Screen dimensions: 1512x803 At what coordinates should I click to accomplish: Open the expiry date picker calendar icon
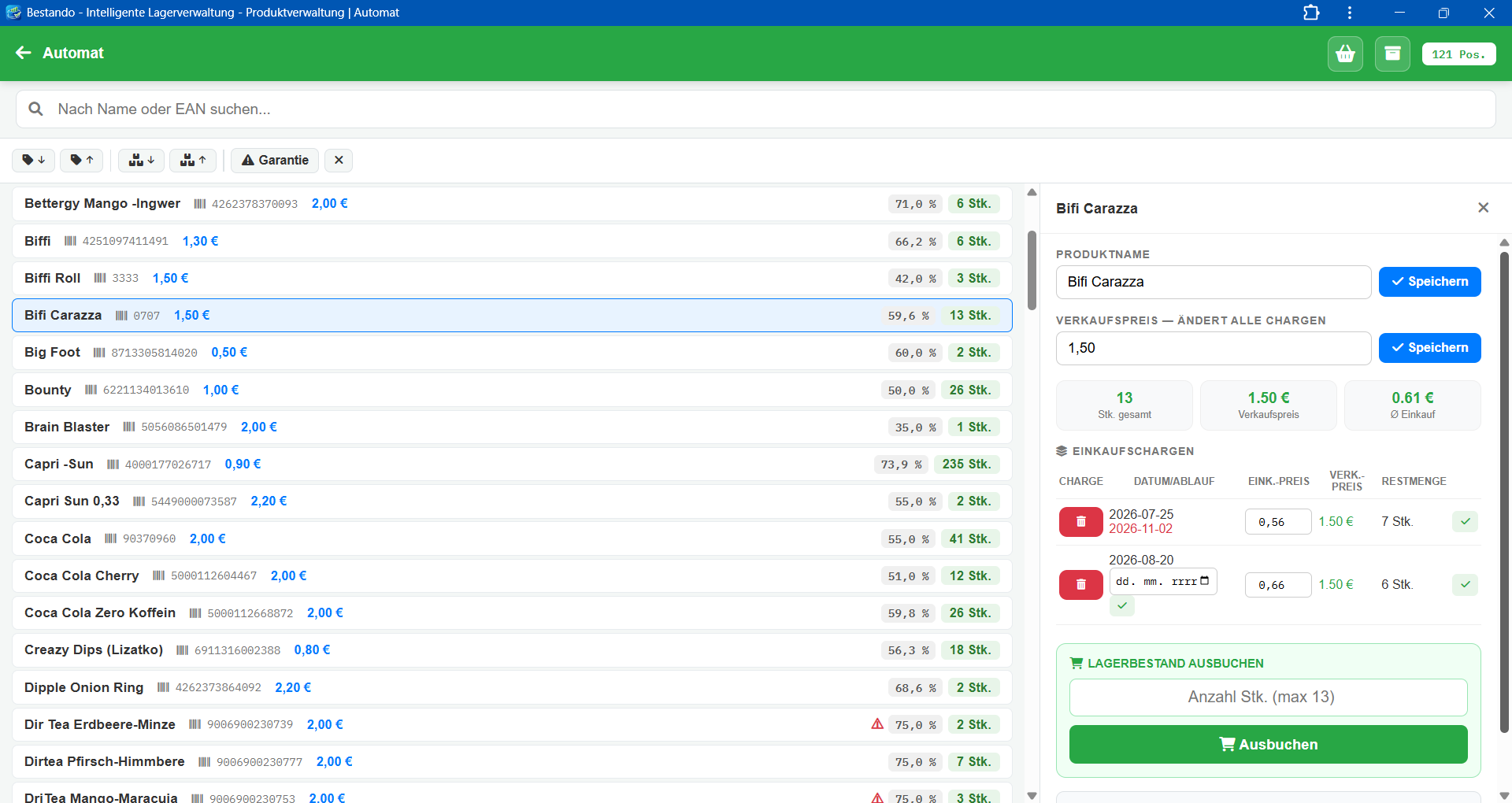click(x=1205, y=581)
